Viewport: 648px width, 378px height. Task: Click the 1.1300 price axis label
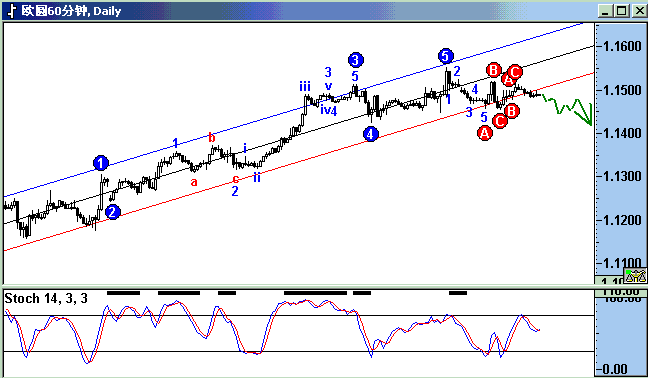coord(622,176)
